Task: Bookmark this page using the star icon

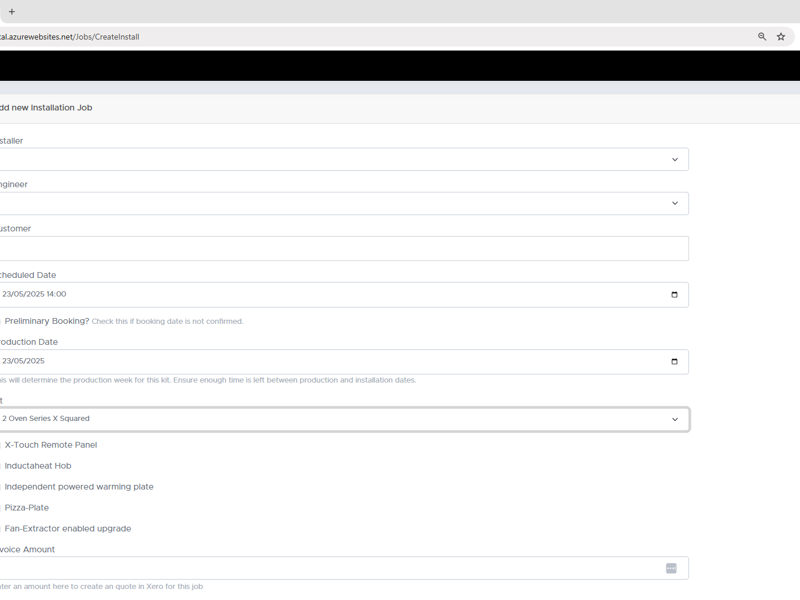Action: click(x=781, y=35)
